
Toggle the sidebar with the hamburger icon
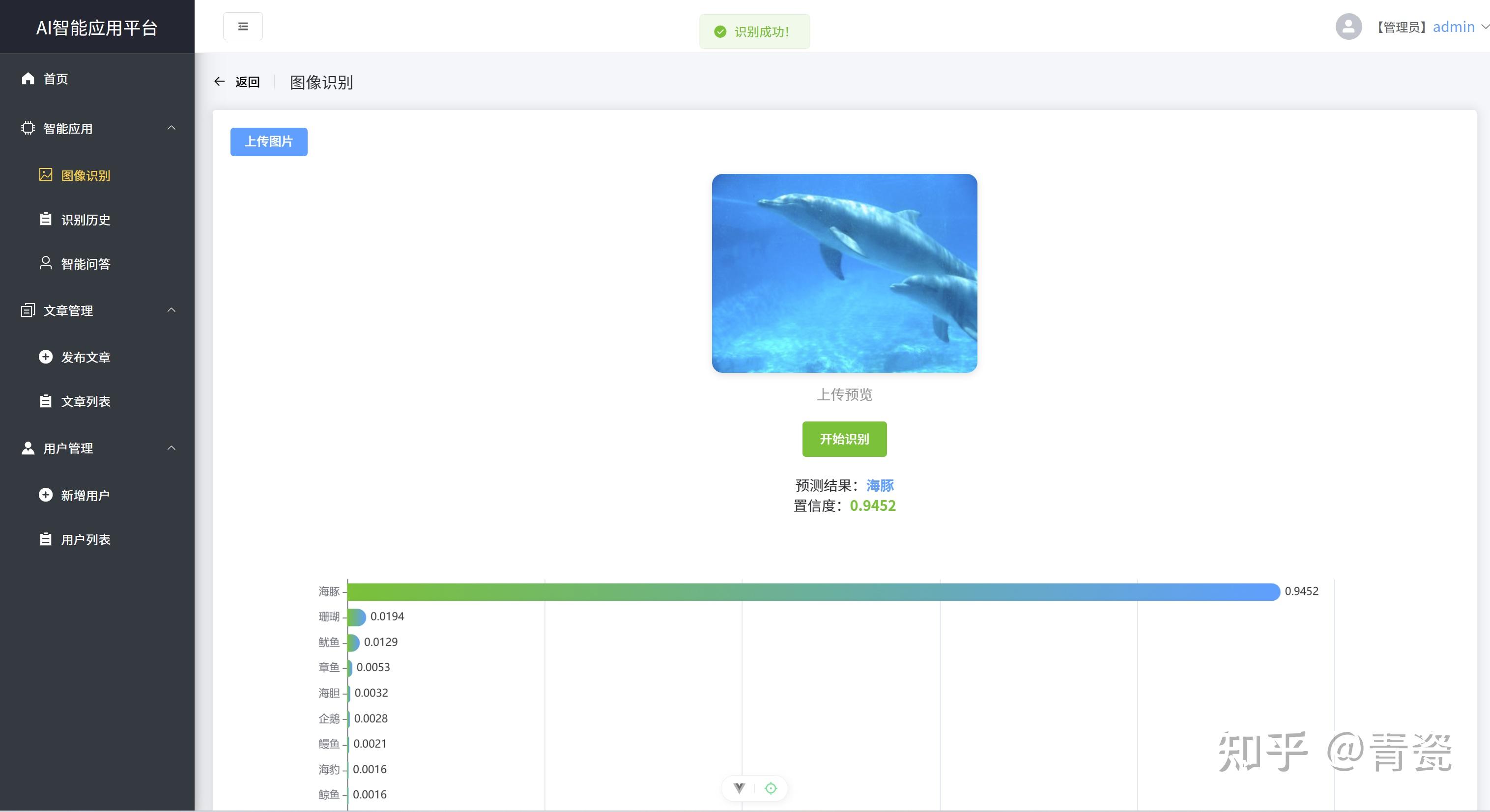pyautogui.click(x=242, y=26)
